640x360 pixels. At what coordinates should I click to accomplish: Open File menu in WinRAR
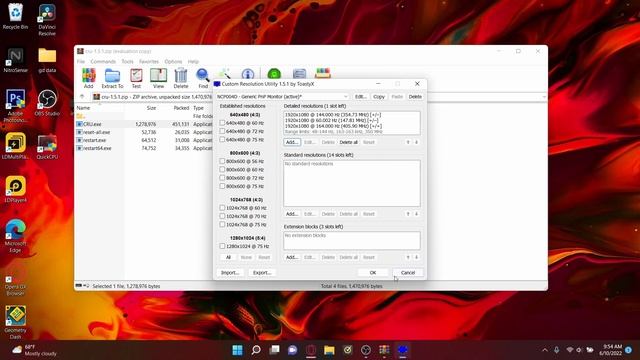tap(81, 62)
